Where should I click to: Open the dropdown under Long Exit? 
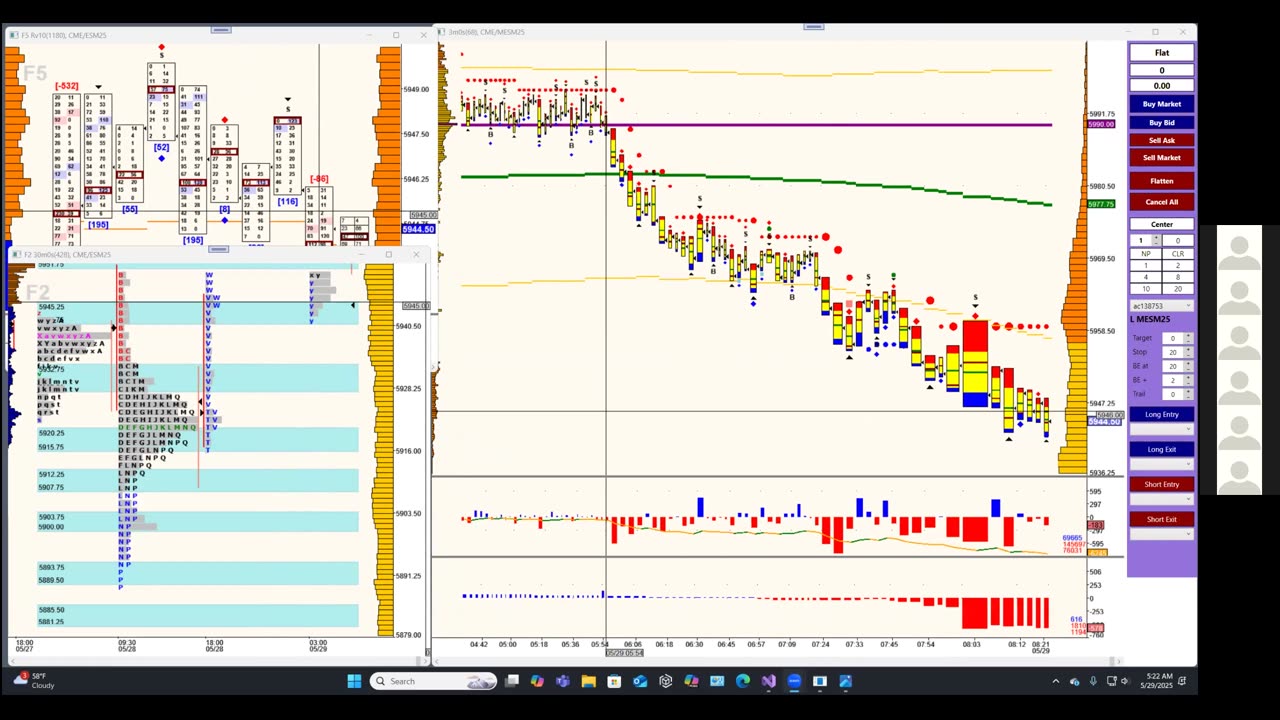click(x=1161, y=464)
